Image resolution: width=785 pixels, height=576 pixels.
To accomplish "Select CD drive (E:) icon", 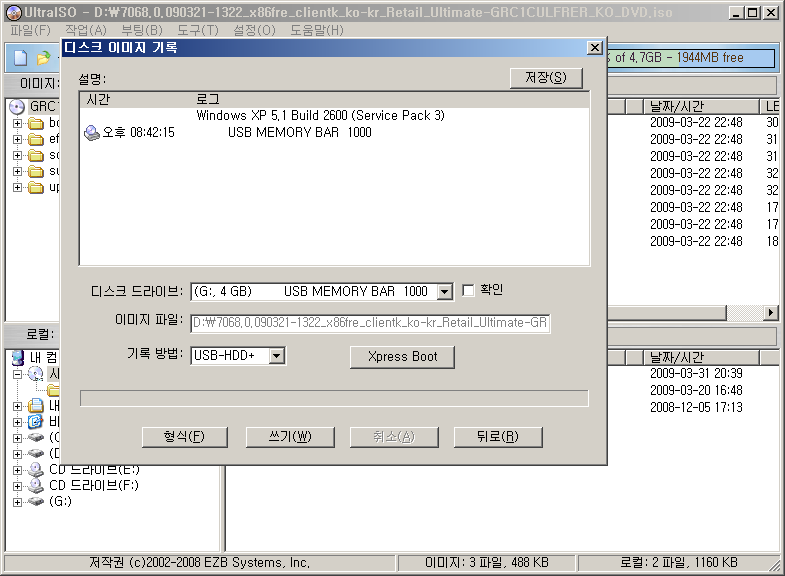I will pos(36,469).
